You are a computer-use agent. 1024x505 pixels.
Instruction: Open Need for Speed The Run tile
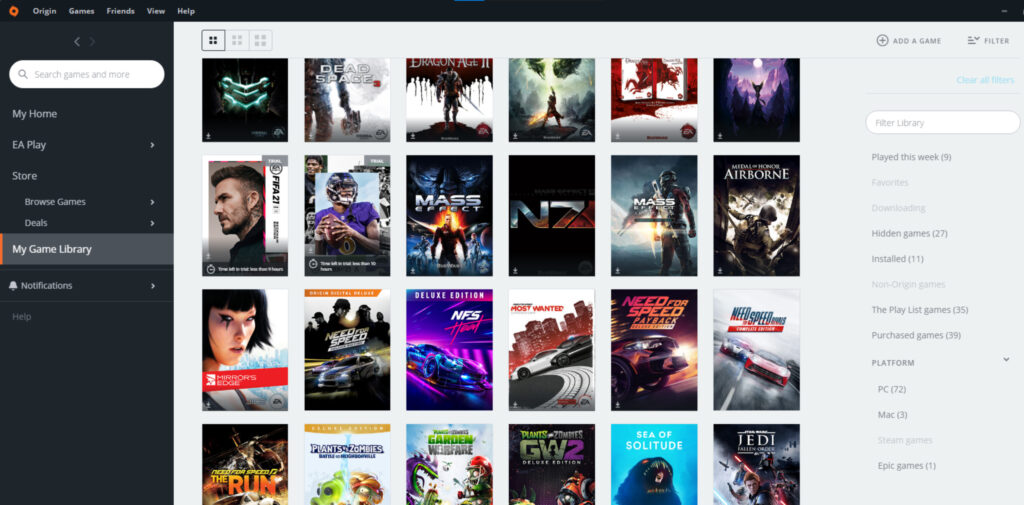(x=245, y=464)
